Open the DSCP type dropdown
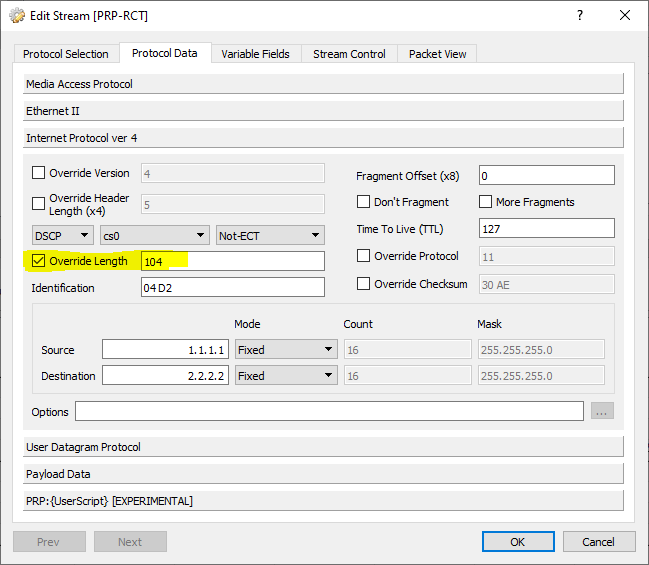 click(x=63, y=236)
